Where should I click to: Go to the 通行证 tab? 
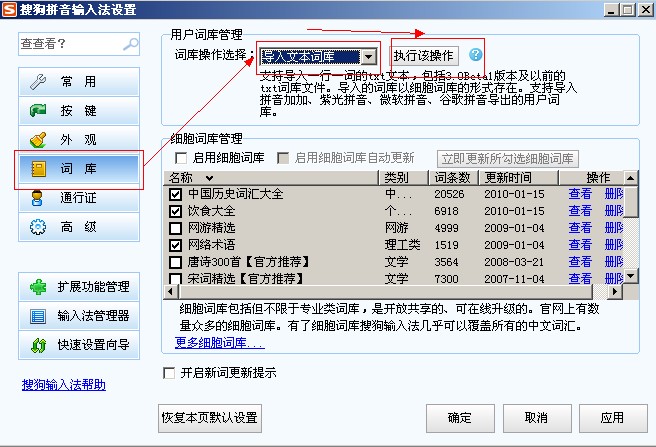[79, 198]
